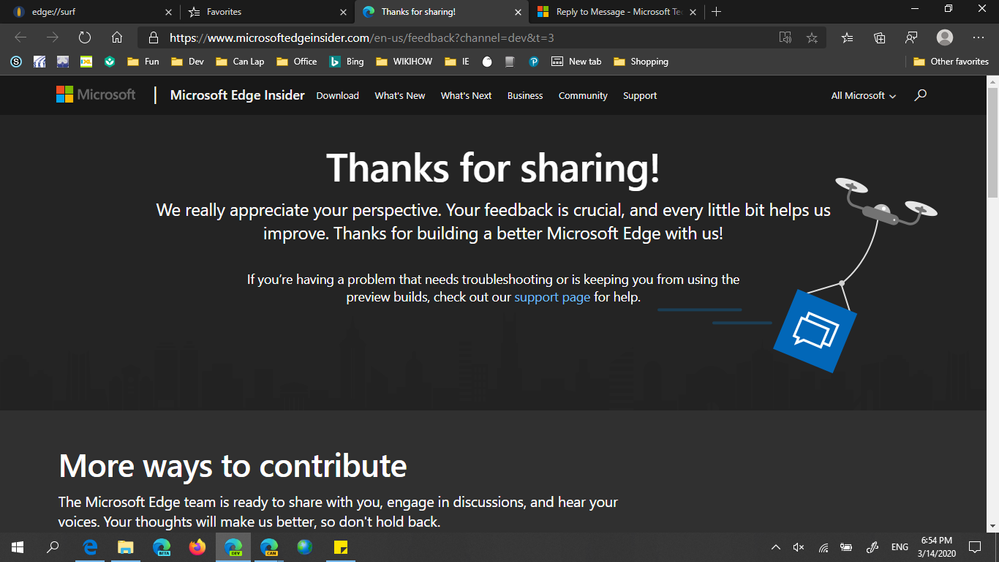Open legacy Edge from the taskbar
The width and height of the screenshot is (999, 562).
90,547
